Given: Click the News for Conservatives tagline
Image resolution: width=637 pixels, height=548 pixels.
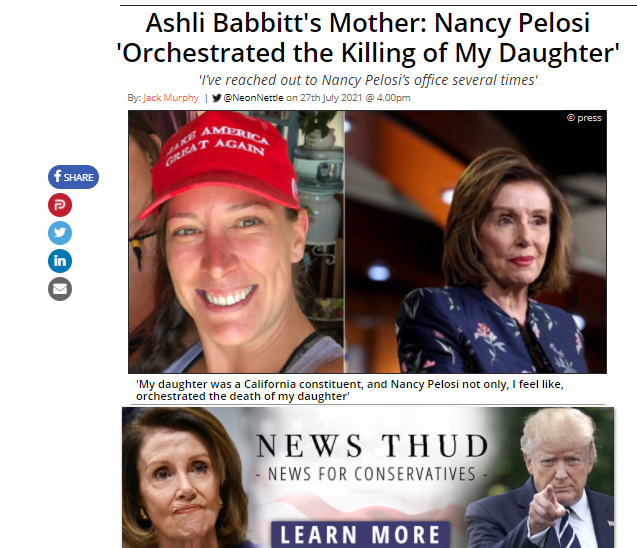Looking at the screenshot, I should click(372, 474).
